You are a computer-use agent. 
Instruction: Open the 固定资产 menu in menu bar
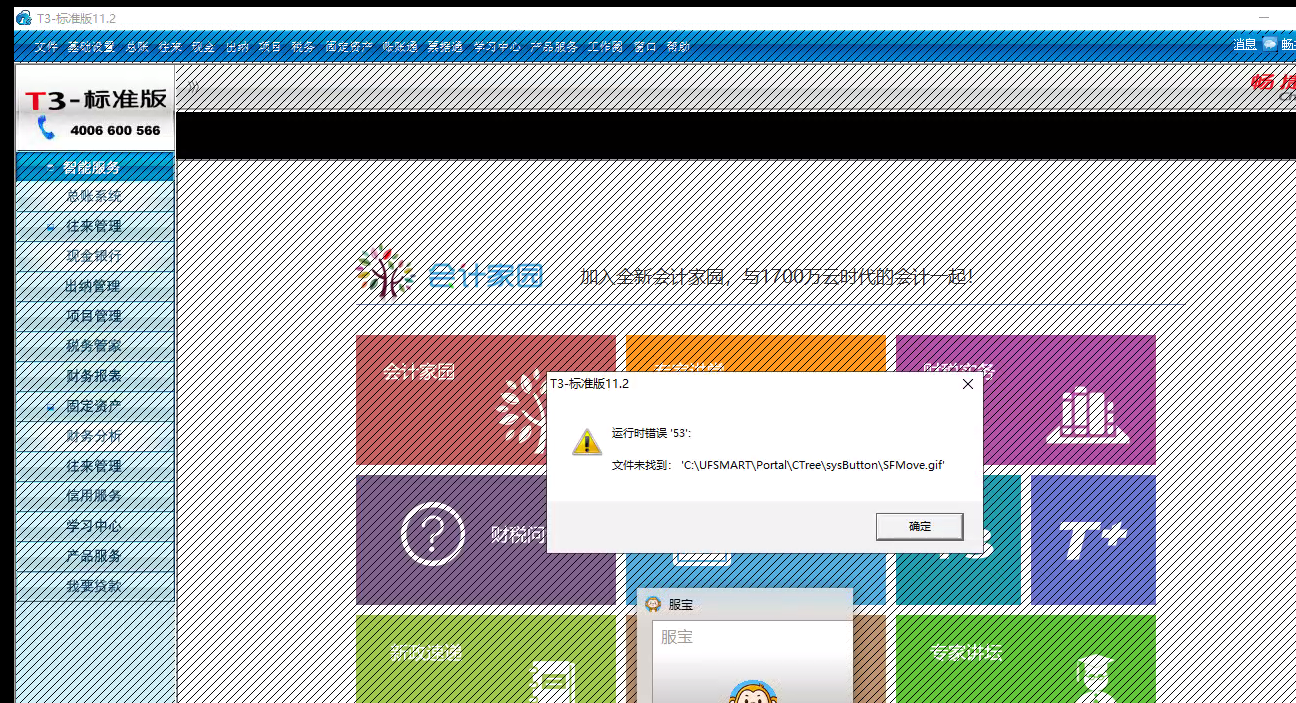click(349, 47)
